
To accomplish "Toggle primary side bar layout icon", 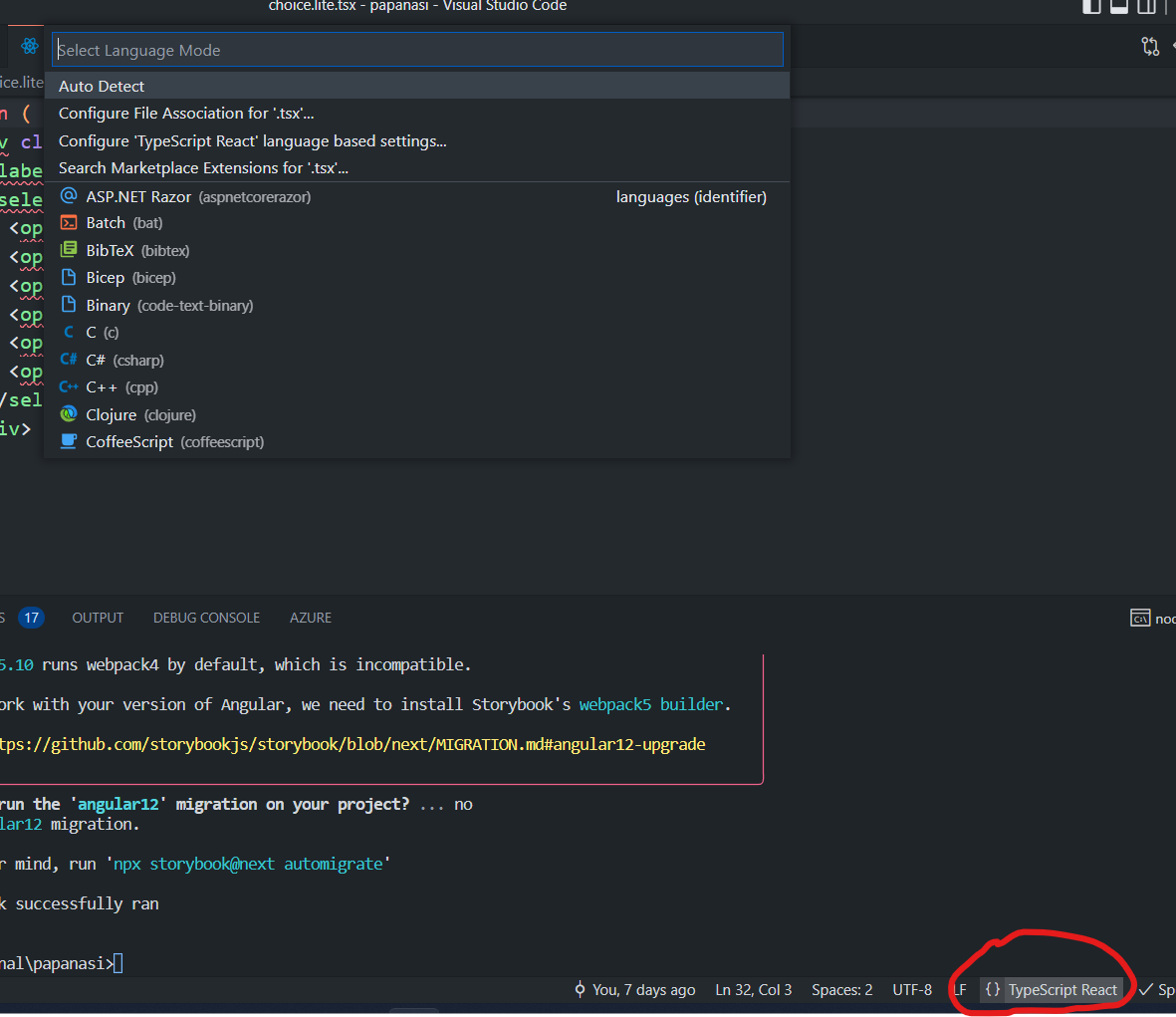I will 1091,7.
